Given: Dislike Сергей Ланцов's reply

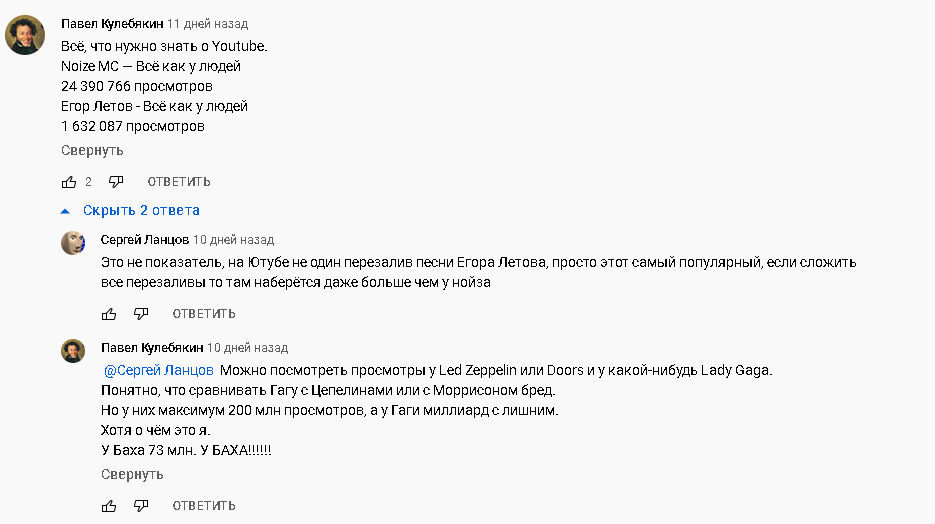Looking at the screenshot, I should 141,314.
